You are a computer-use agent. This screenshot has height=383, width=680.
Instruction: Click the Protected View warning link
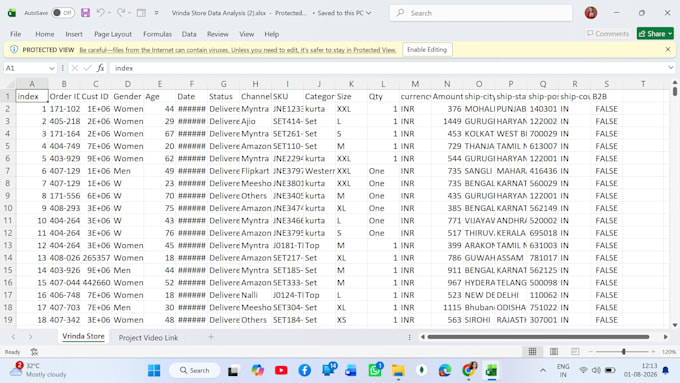pos(238,50)
